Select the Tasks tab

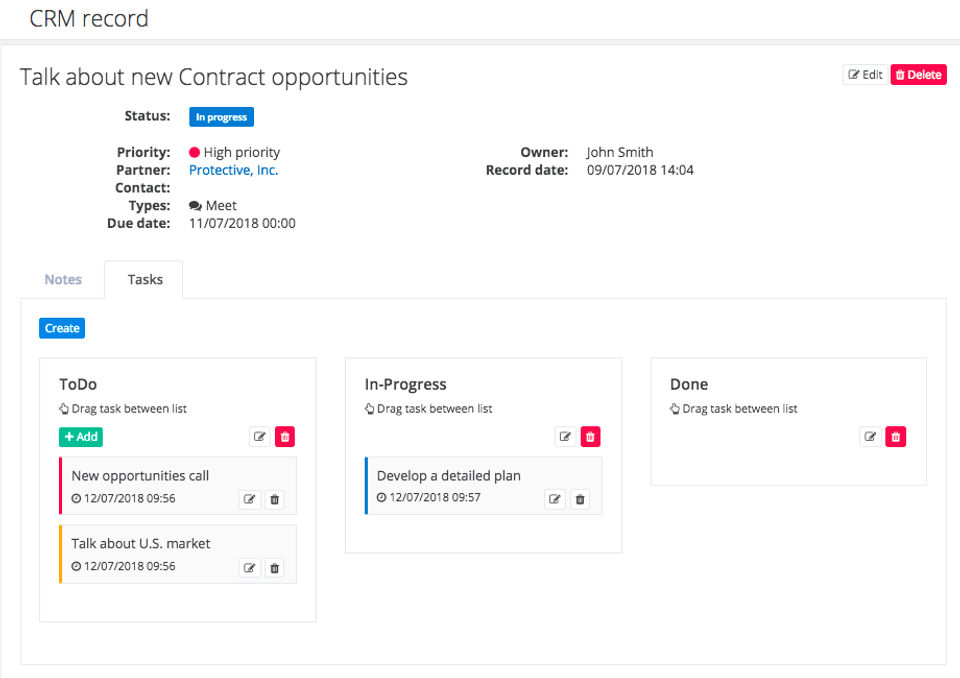(x=145, y=280)
